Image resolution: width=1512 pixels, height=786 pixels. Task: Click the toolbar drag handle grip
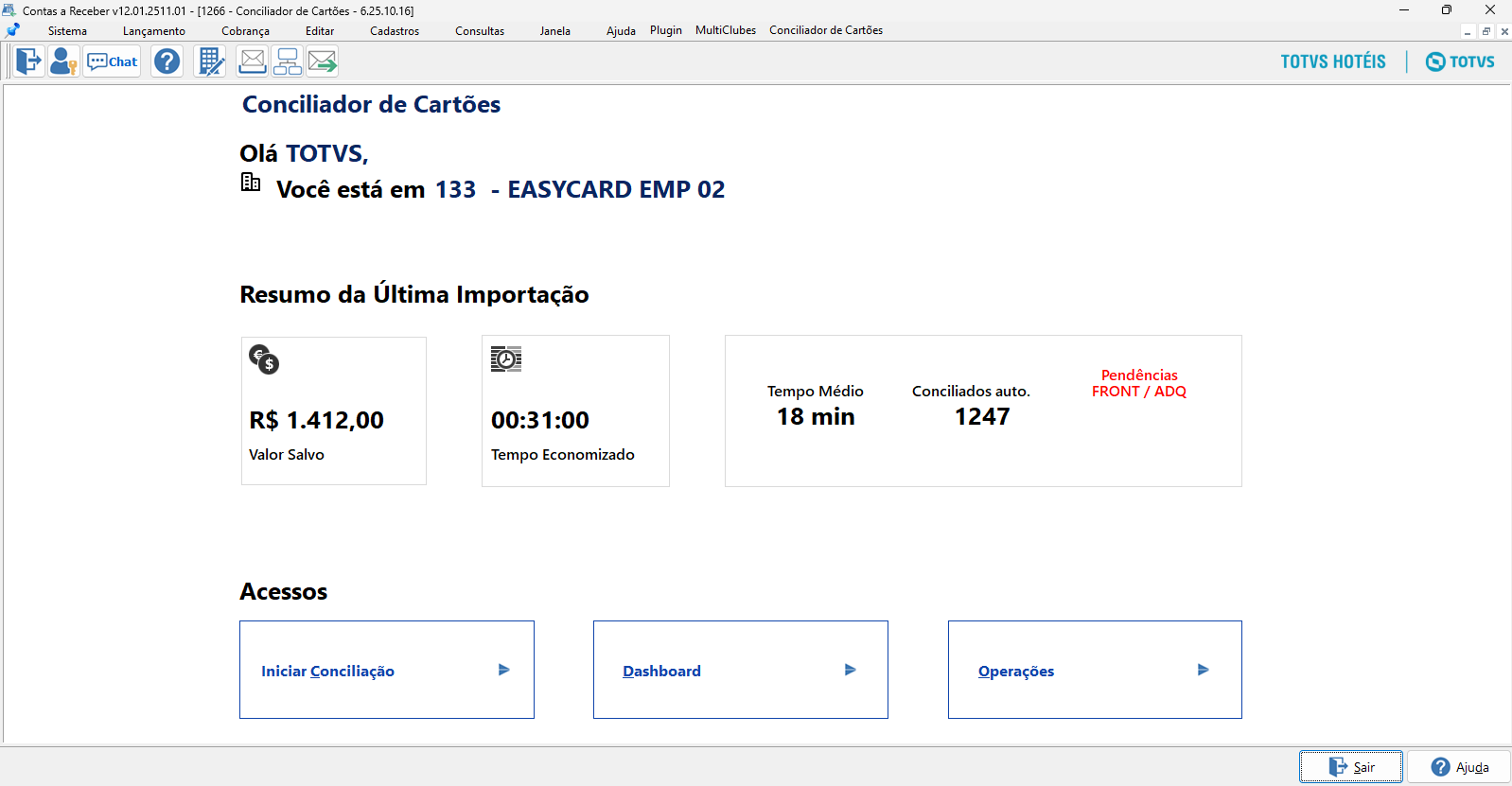(9, 61)
